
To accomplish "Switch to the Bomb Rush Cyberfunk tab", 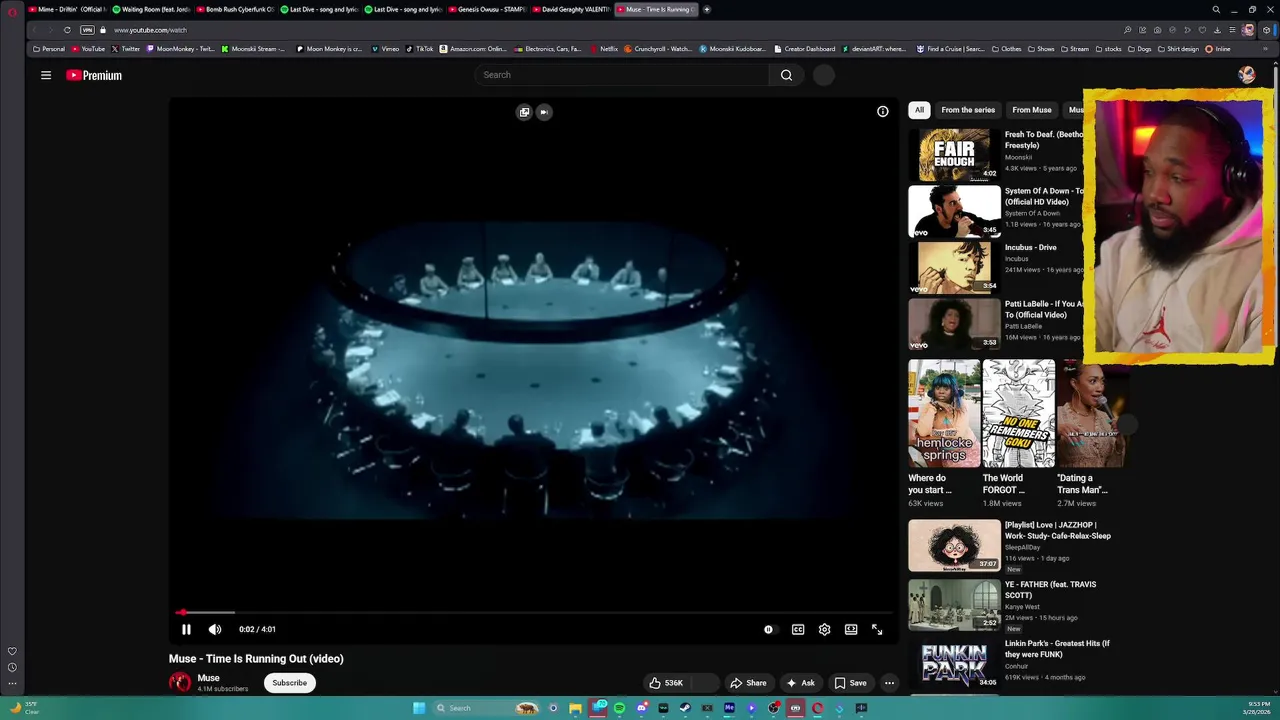I will [234, 9].
